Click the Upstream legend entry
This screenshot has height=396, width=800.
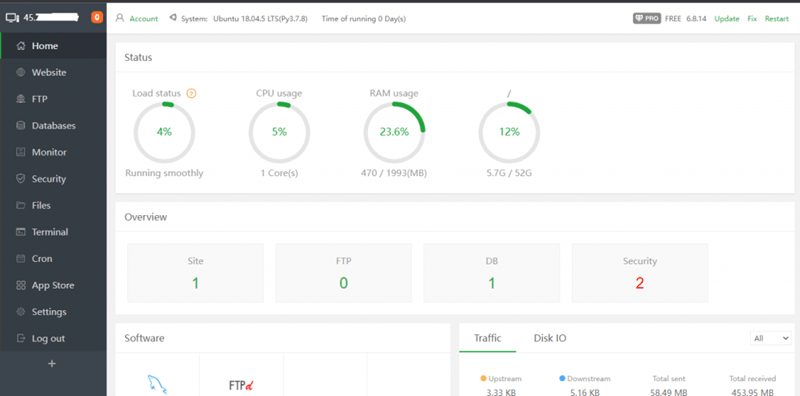click(501, 379)
